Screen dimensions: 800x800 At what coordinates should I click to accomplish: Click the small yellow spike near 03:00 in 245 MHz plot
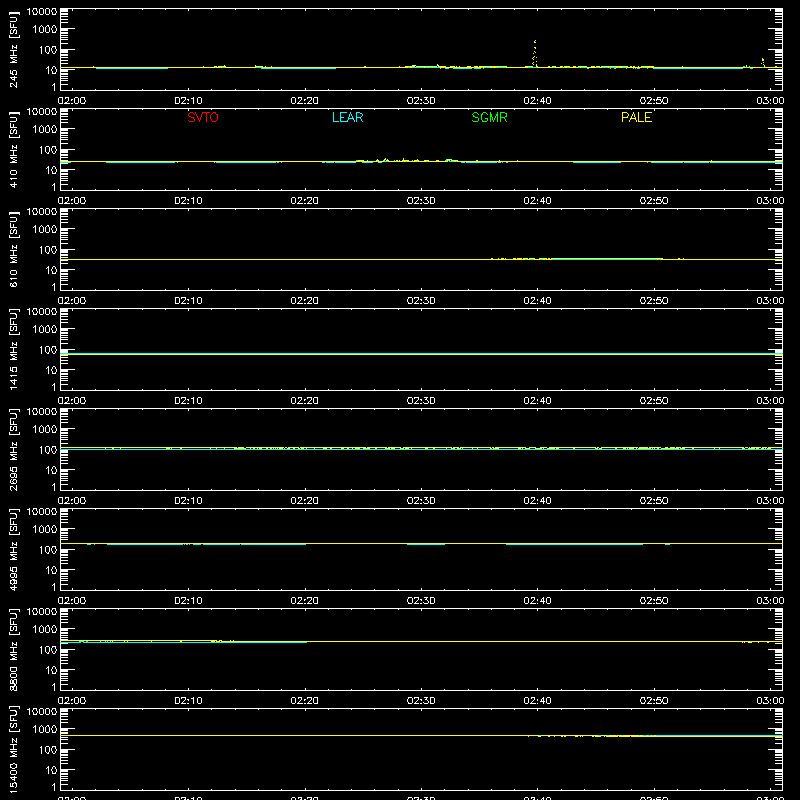[x=763, y=62]
